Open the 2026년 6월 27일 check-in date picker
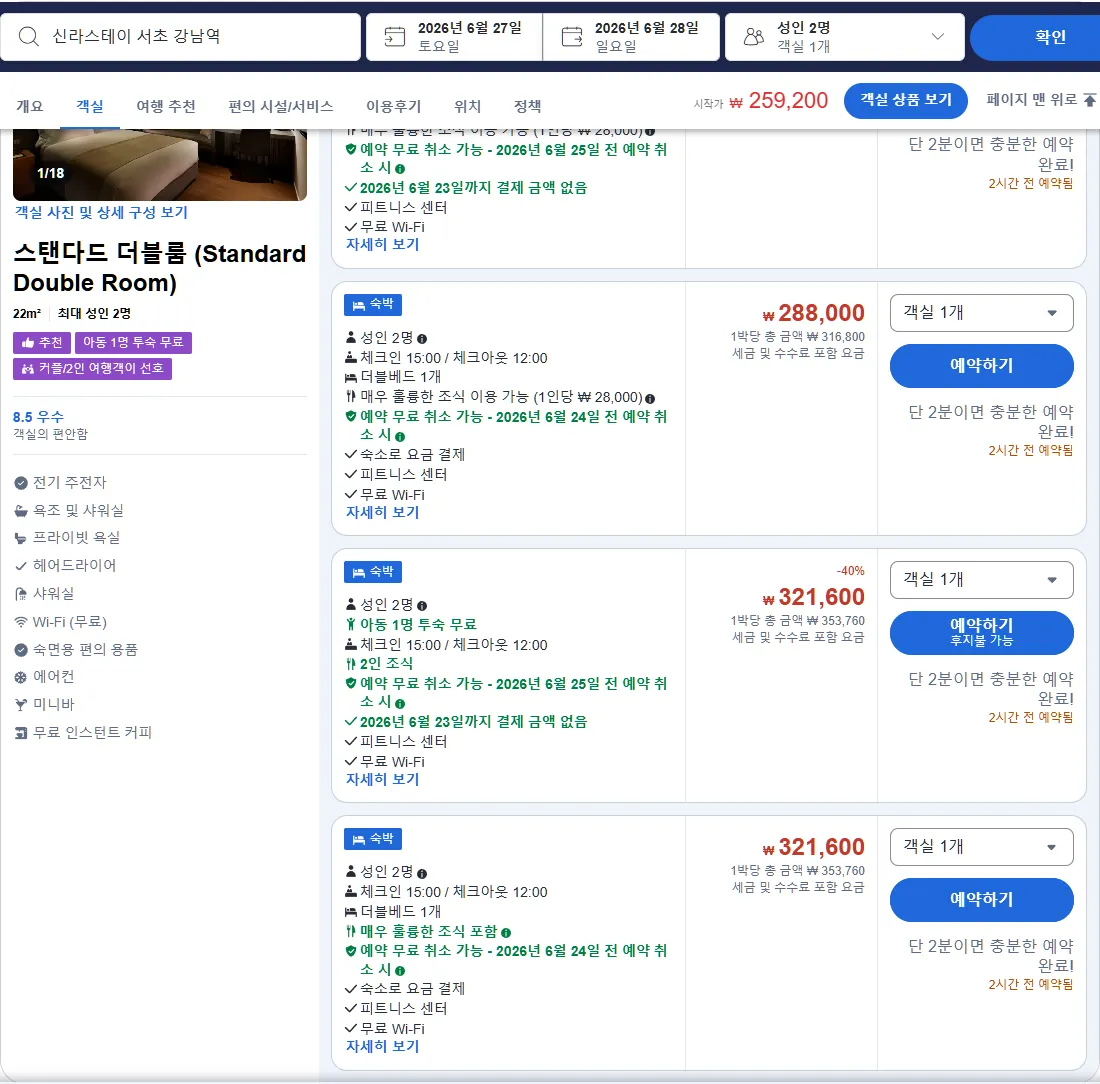The width and height of the screenshot is (1100, 1084). click(454, 36)
